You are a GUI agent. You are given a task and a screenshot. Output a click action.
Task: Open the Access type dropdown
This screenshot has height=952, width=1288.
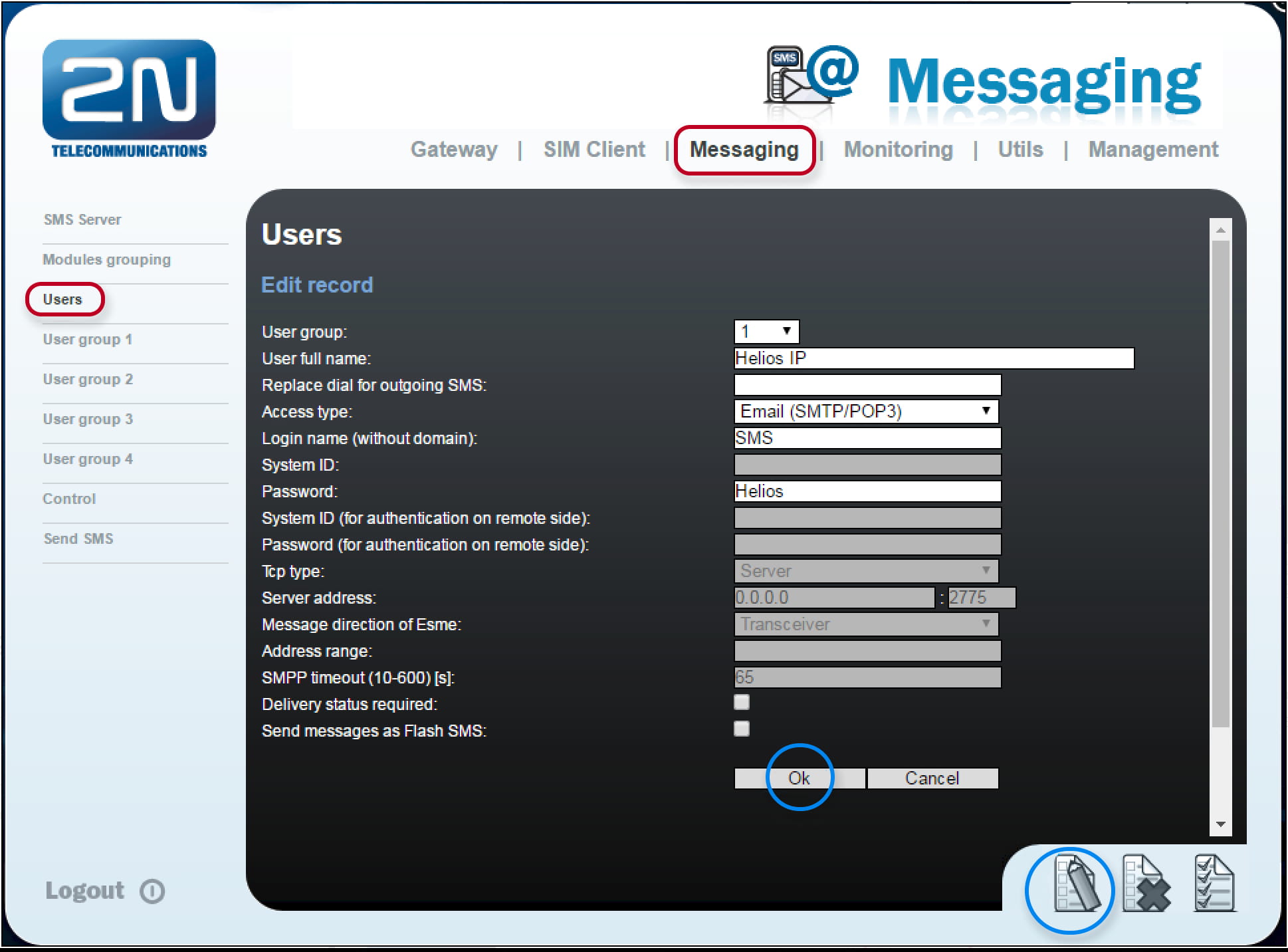click(866, 412)
